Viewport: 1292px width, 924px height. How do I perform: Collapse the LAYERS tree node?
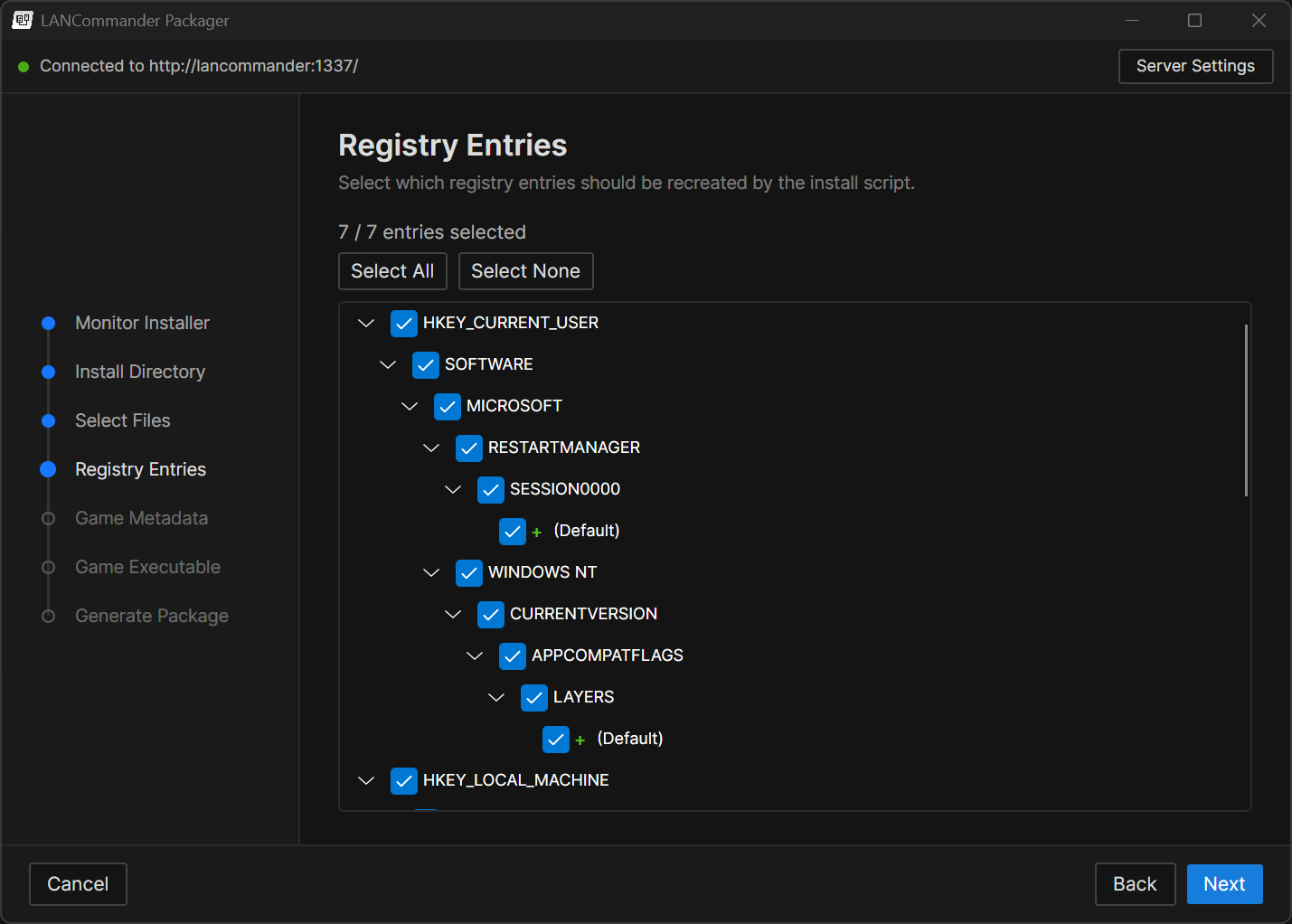click(496, 698)
